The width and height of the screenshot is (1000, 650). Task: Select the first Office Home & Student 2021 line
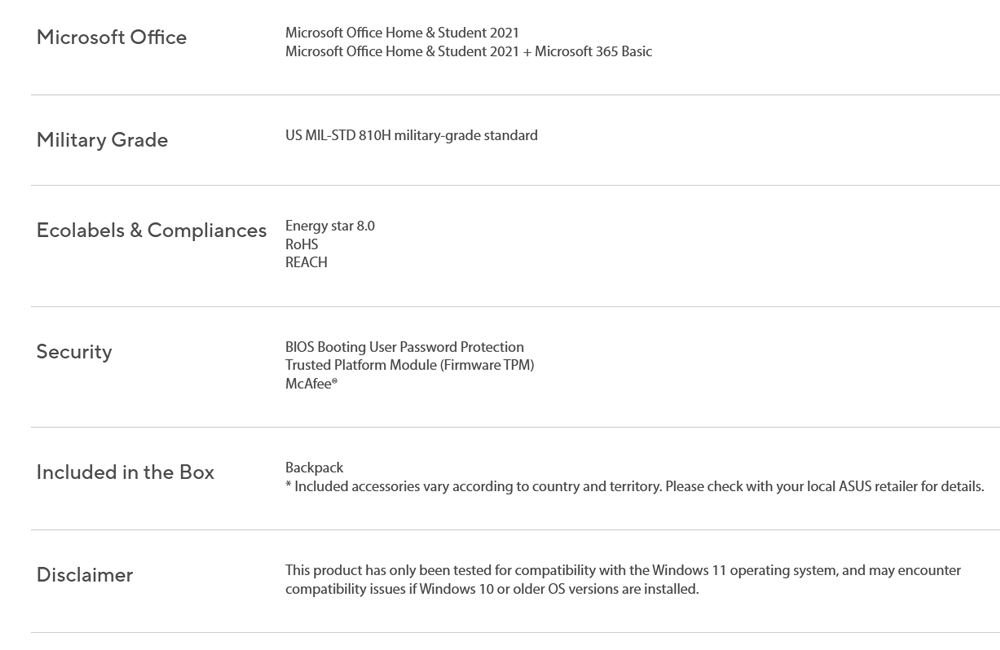pos(402,33)
